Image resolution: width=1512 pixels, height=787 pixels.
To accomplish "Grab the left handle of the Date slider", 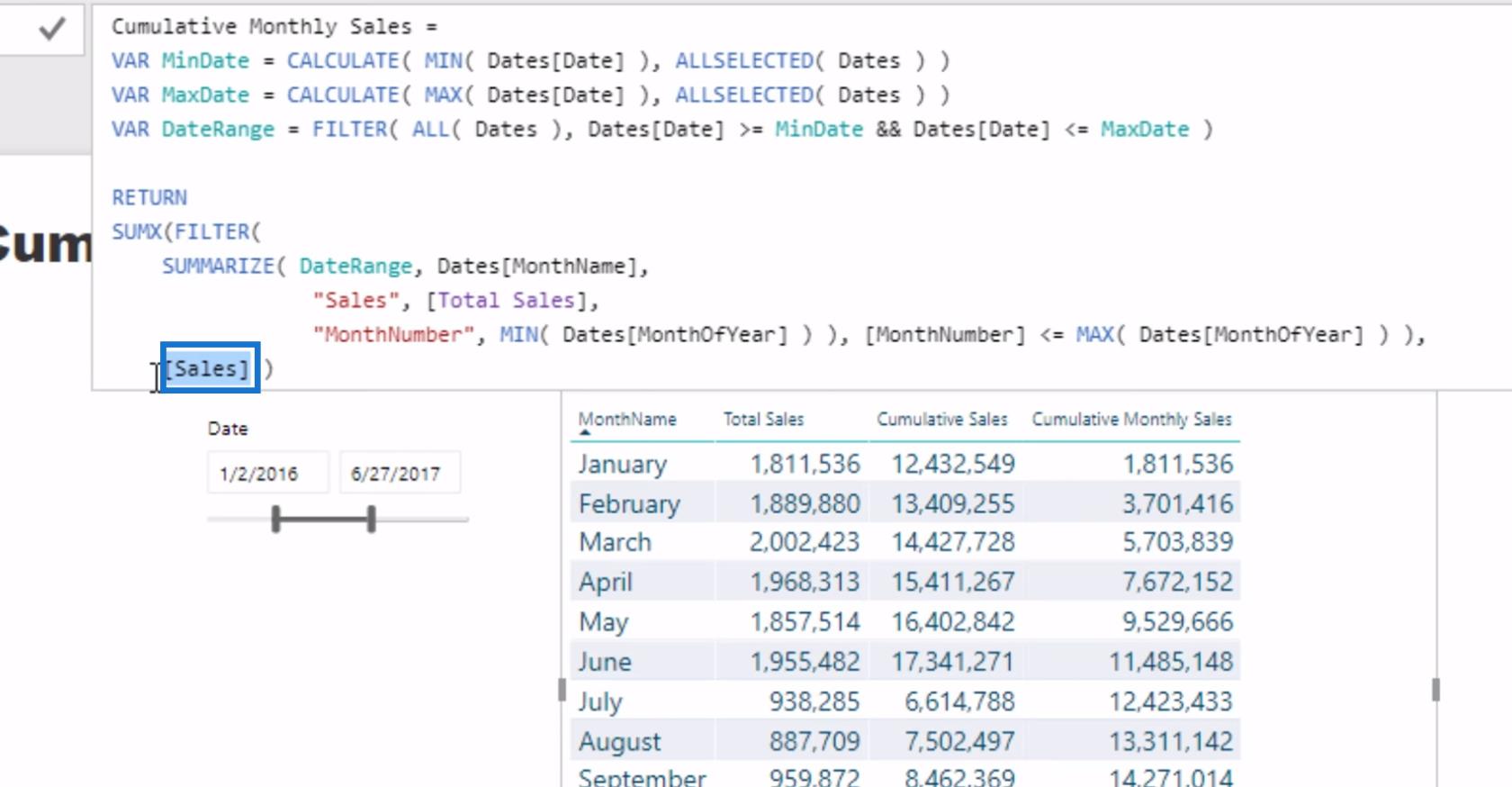I will tap(276, 519).
